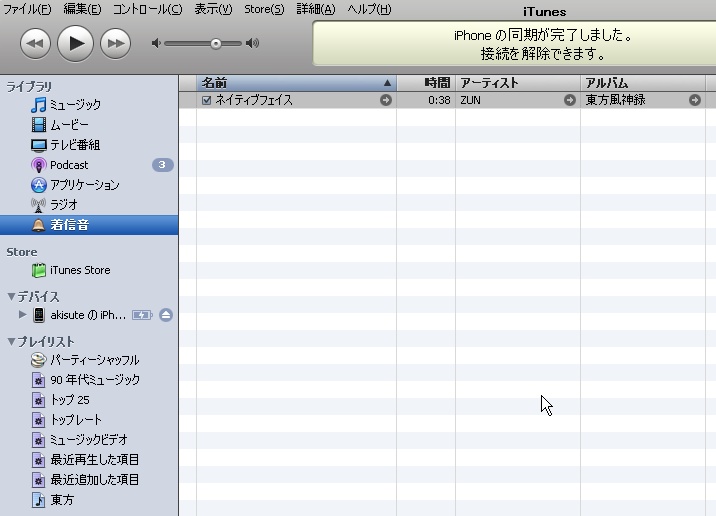Select the 着信音 bell icon
The width and height of the screenshot is (716, 516).
pos(38,225)
